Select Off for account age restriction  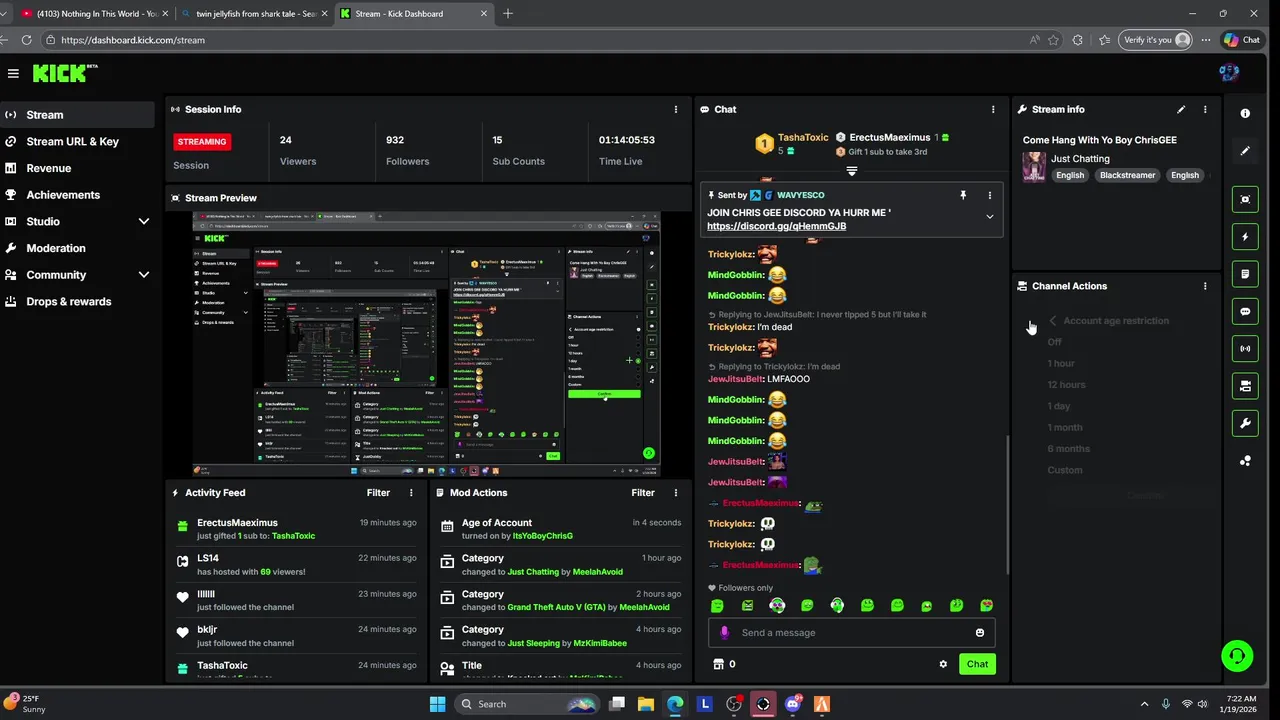(x=1054, y=342)
